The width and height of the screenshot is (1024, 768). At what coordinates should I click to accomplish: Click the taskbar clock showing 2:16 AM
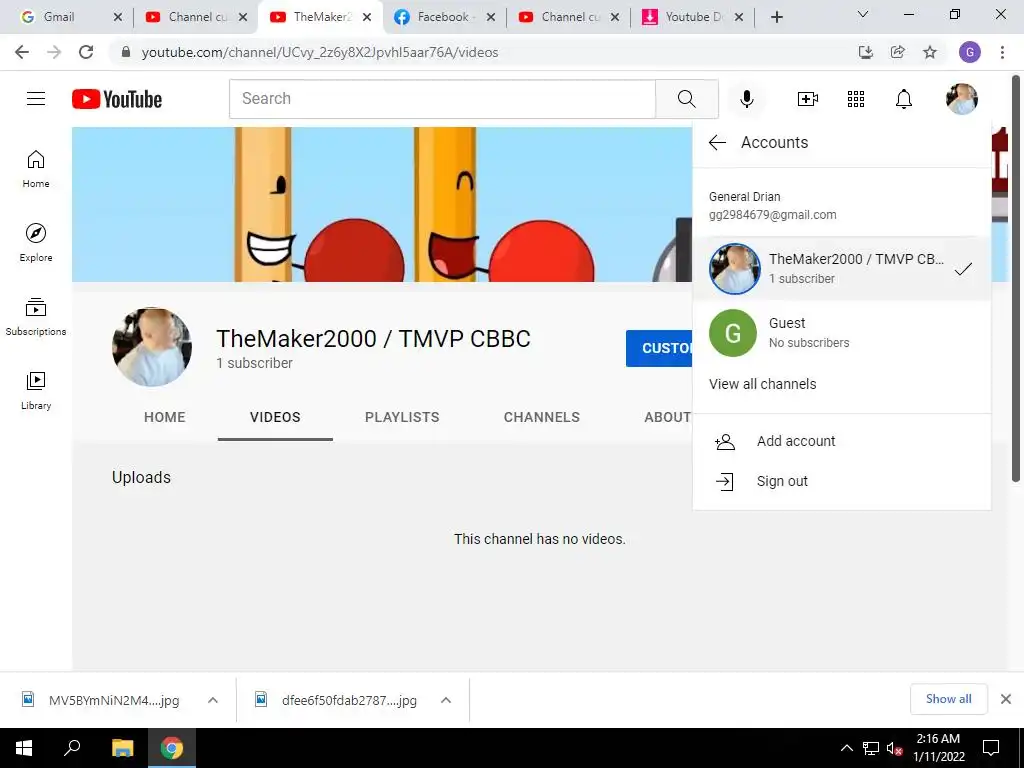click(x=938, y=748)
